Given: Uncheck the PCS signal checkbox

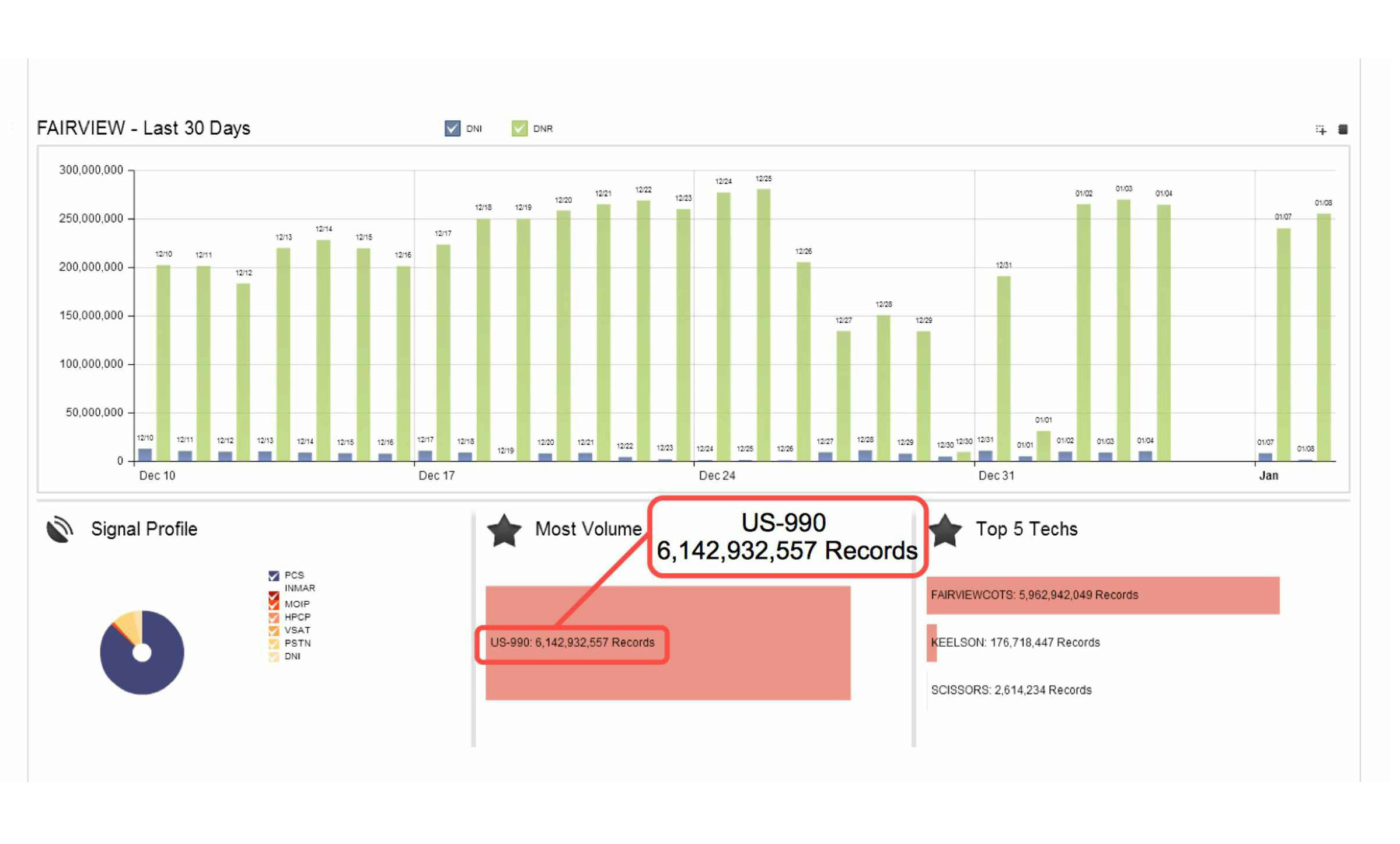Looking at the screenshot, I should pyautogui.click(x=274, y=576).
